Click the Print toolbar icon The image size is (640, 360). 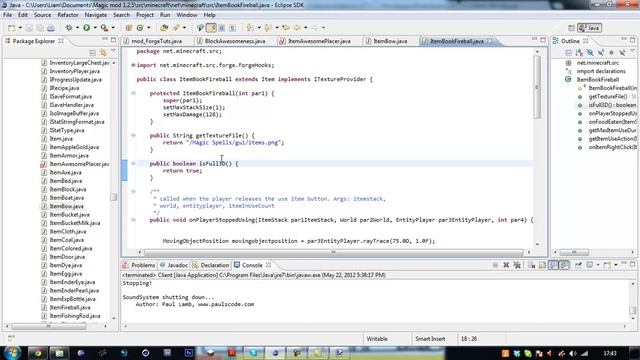(51, 28)
